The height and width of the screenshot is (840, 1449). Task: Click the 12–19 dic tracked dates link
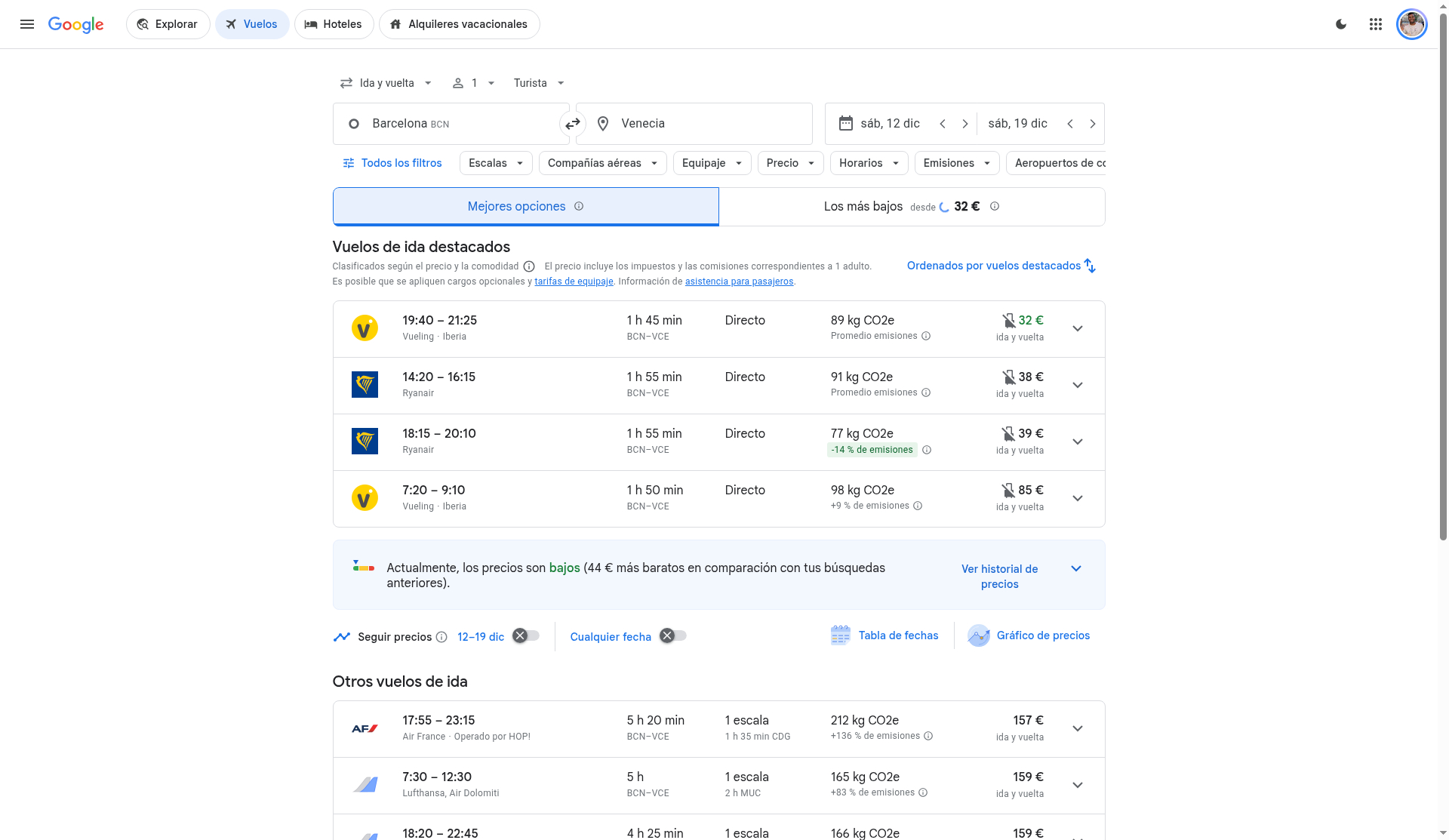(481, 637)
